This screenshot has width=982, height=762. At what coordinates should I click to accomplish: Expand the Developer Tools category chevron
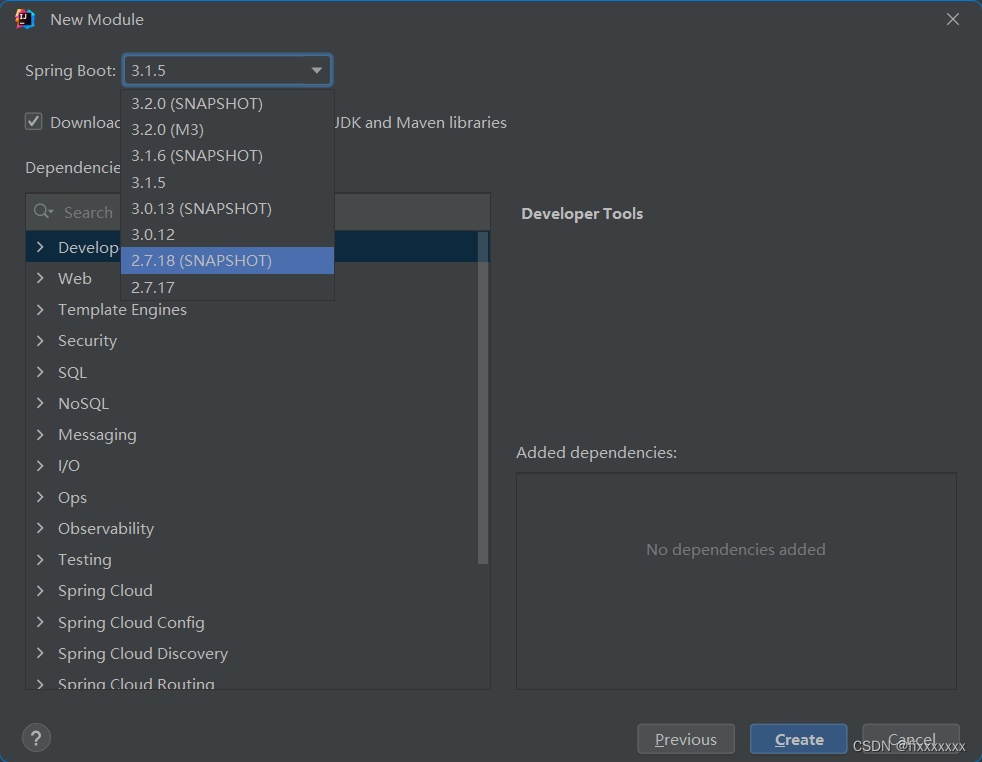click(40, 247)
